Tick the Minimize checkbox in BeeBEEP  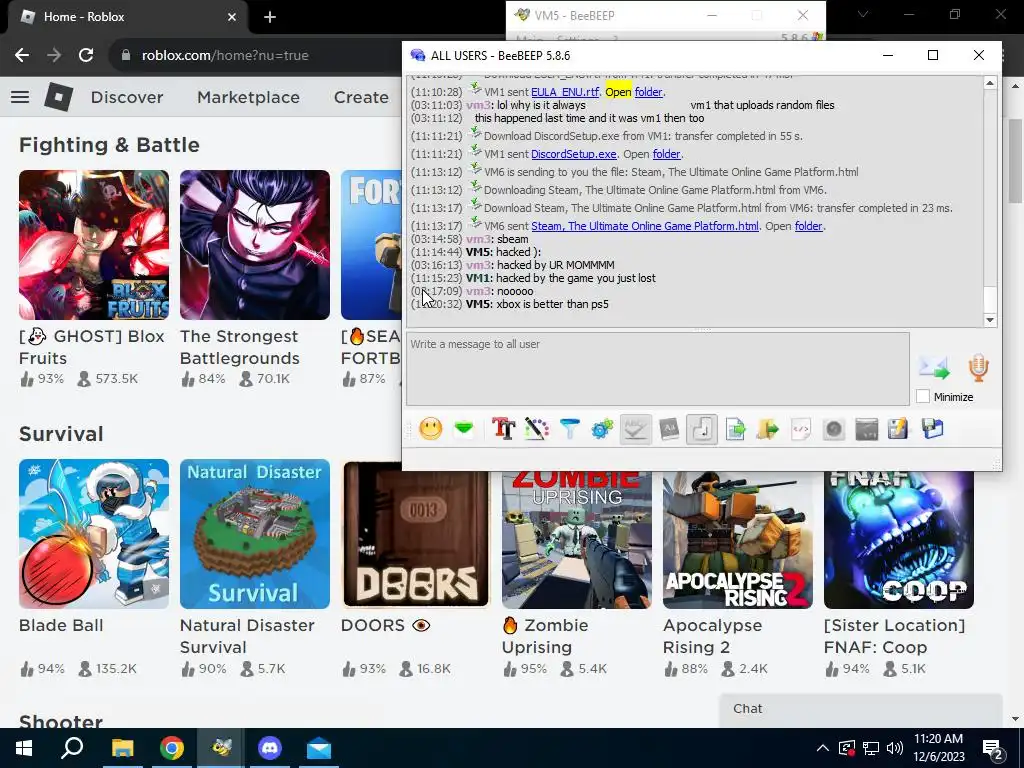(x=923, y=396)
